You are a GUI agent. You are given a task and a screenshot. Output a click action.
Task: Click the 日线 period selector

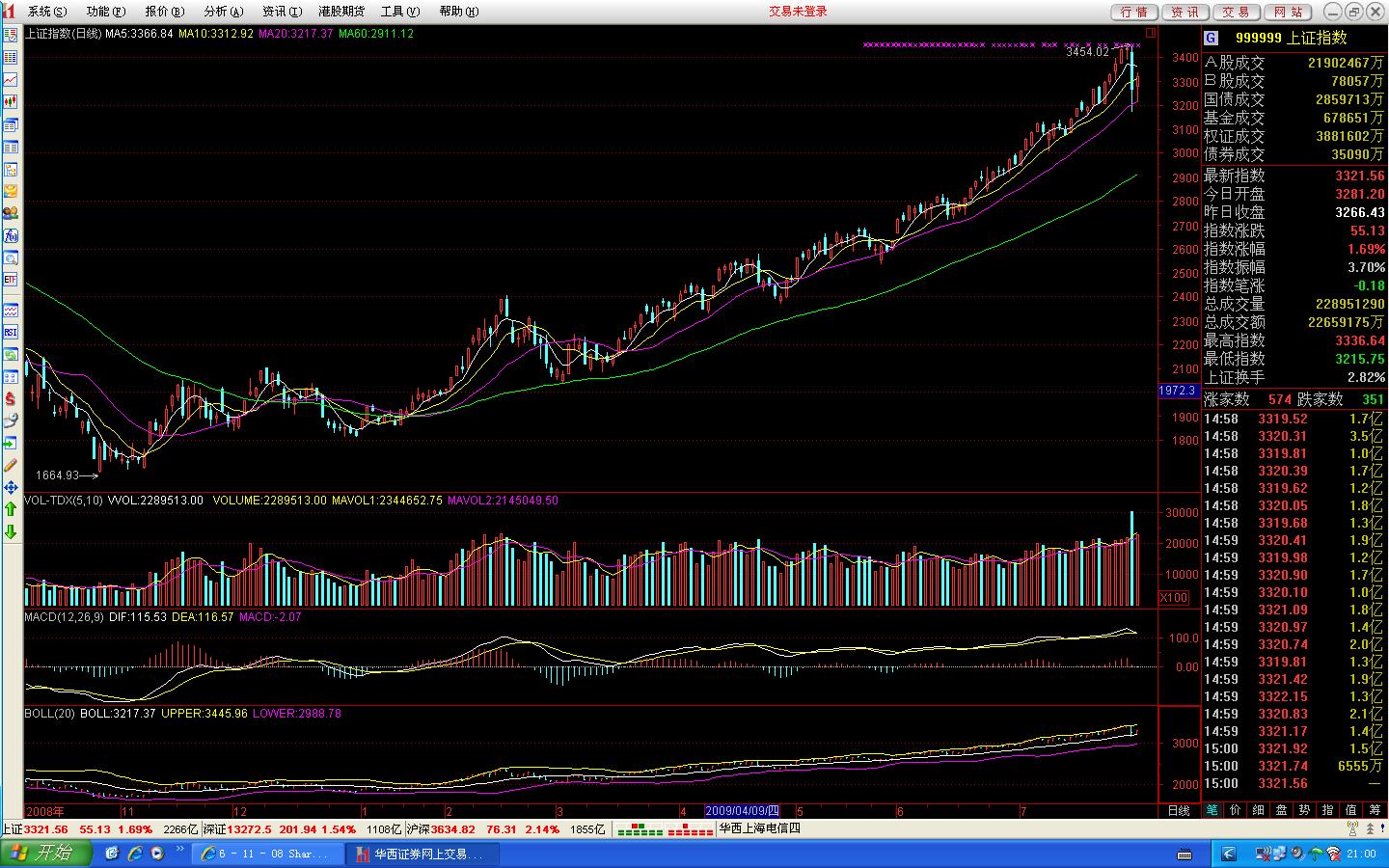1179,811
